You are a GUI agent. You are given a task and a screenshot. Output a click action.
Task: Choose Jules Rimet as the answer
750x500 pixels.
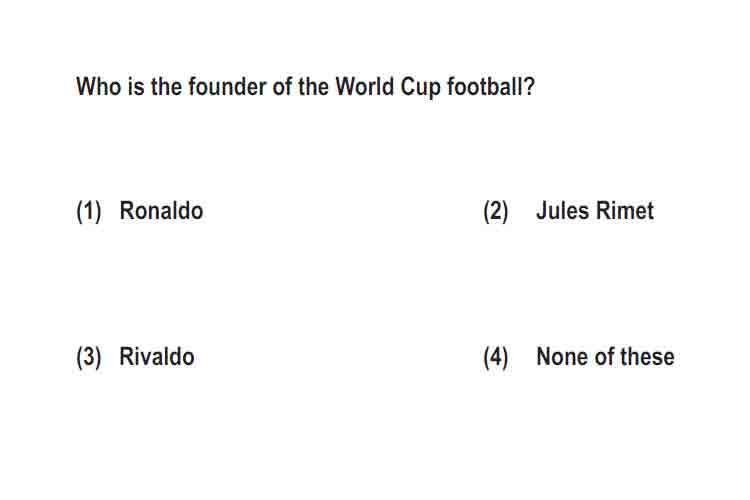coord(595,211)
